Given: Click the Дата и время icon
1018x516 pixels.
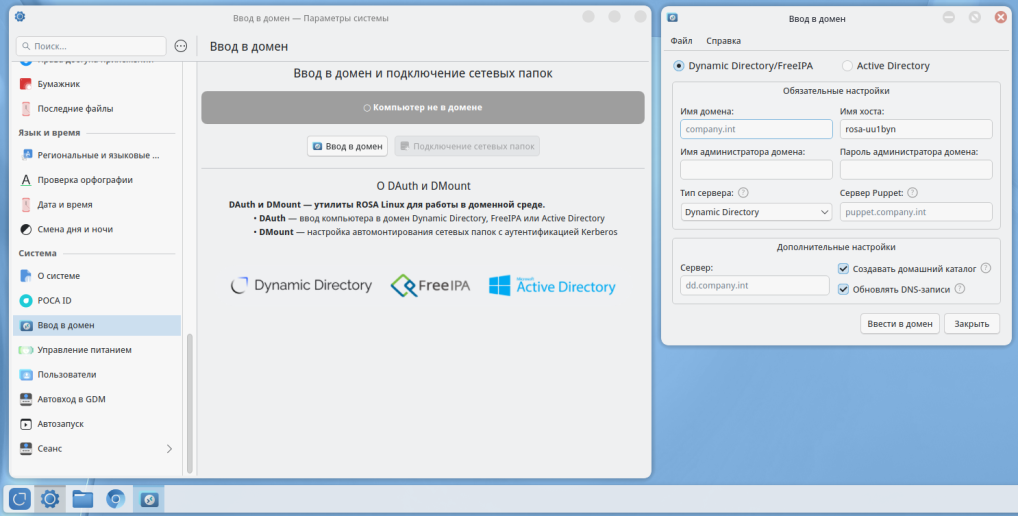Looking at the screenshot, I should pos(25,204).
